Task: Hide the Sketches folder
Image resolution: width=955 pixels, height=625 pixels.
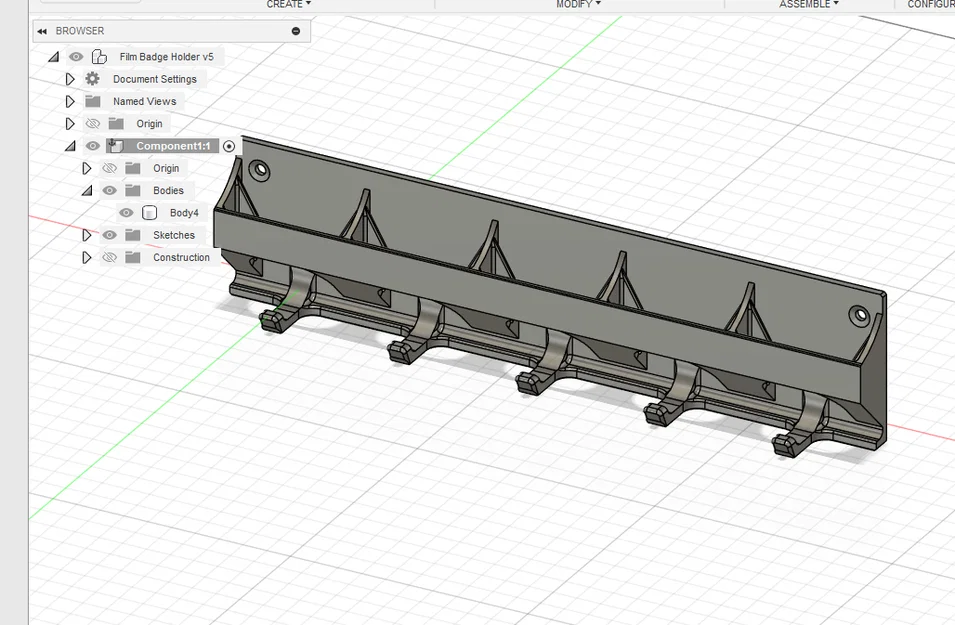Action: click(110, 235)
